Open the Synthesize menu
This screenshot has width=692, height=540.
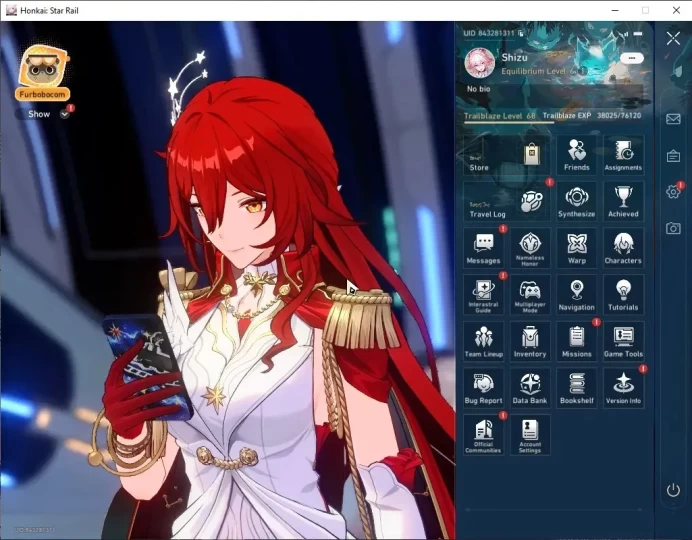pos(576,202)
